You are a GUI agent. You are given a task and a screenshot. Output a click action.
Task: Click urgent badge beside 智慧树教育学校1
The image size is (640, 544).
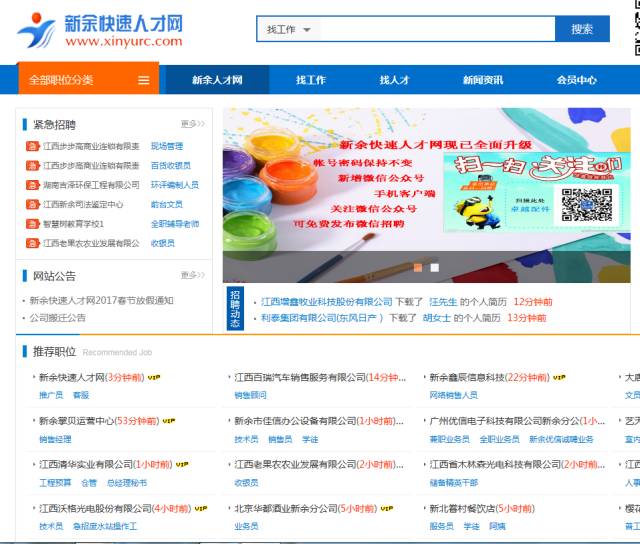(32, 224)
